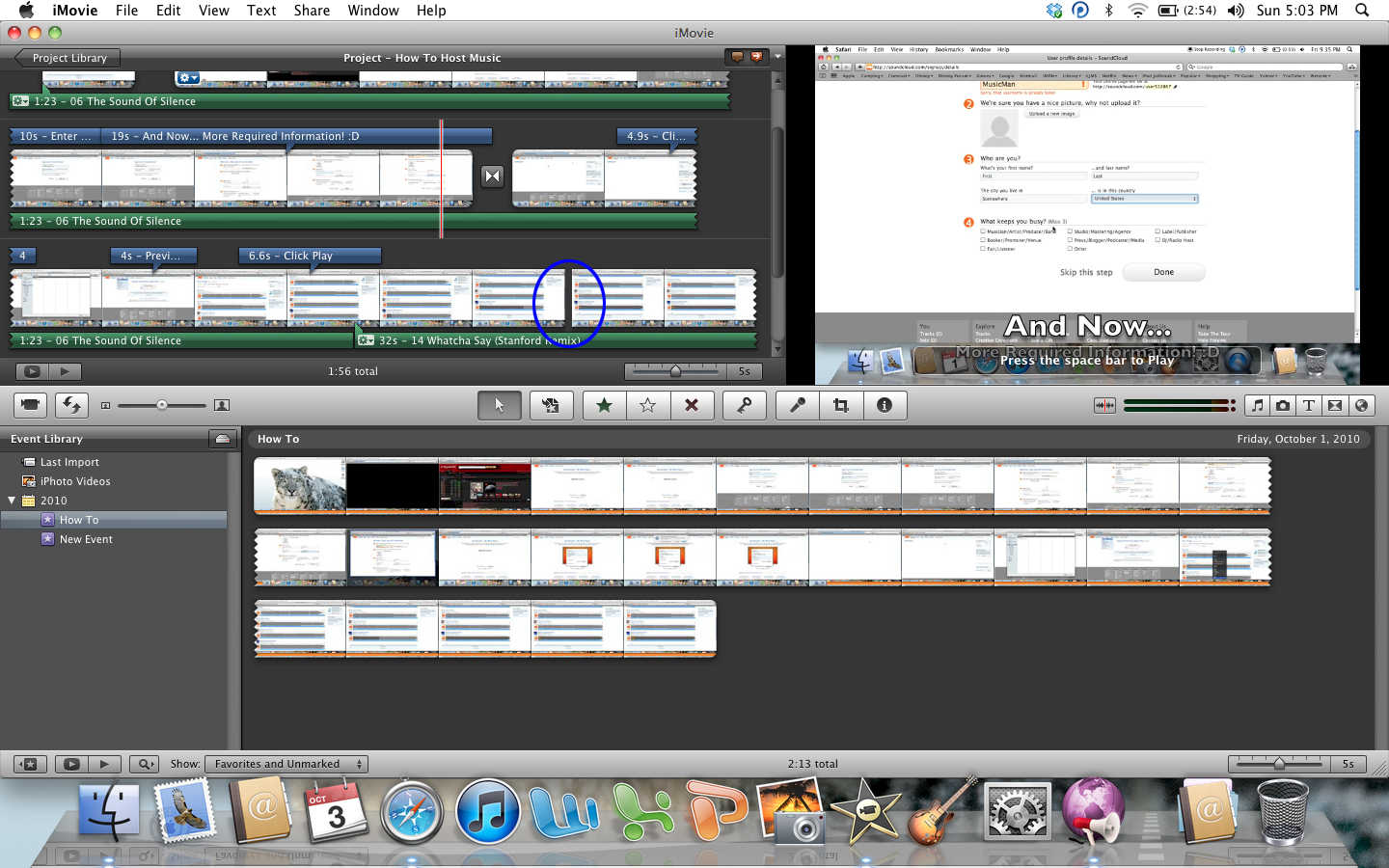Click the small thumbnail size icon
The image size is (1389, 868).
[105, 405]
